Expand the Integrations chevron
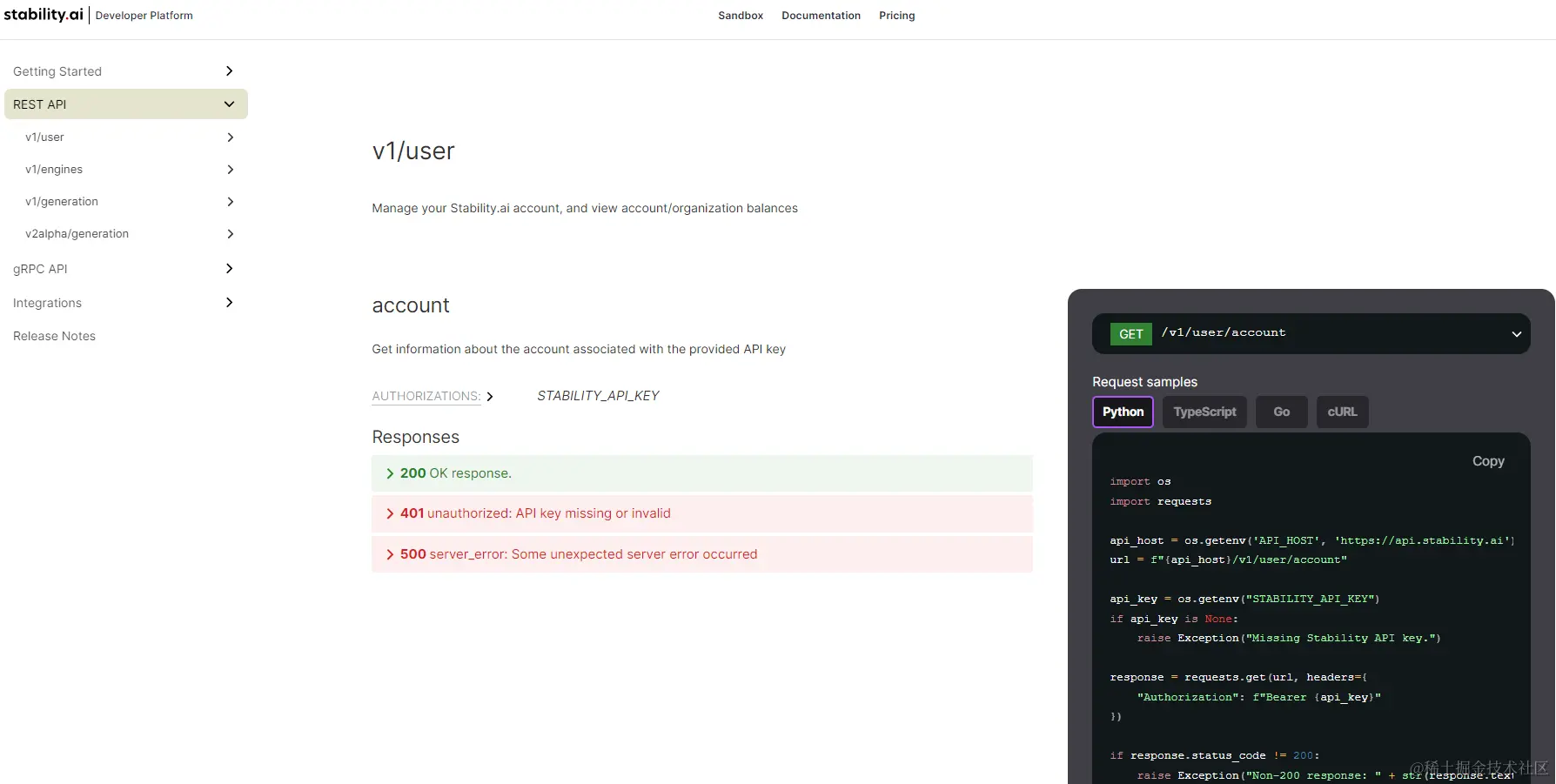Image resolution: width=1556 pixels, height=784 pixels. (230, 303)
